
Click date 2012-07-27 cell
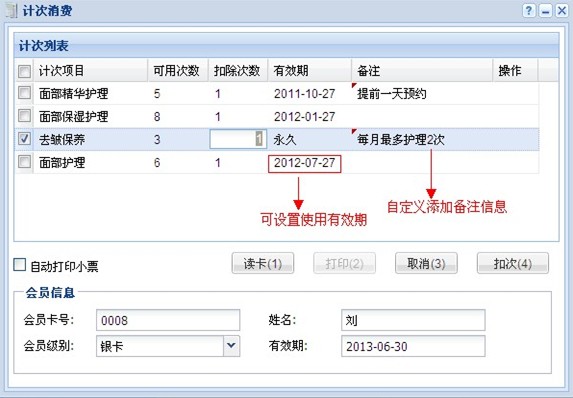(x=304, y=163)
